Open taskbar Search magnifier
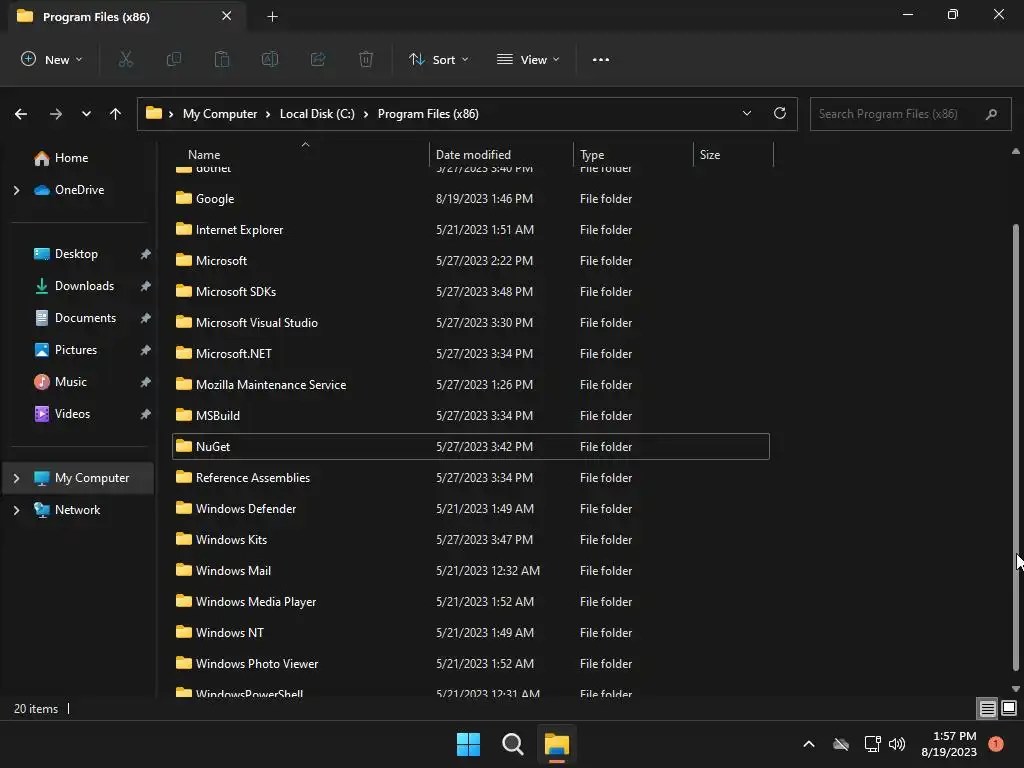 coord(513,744)
